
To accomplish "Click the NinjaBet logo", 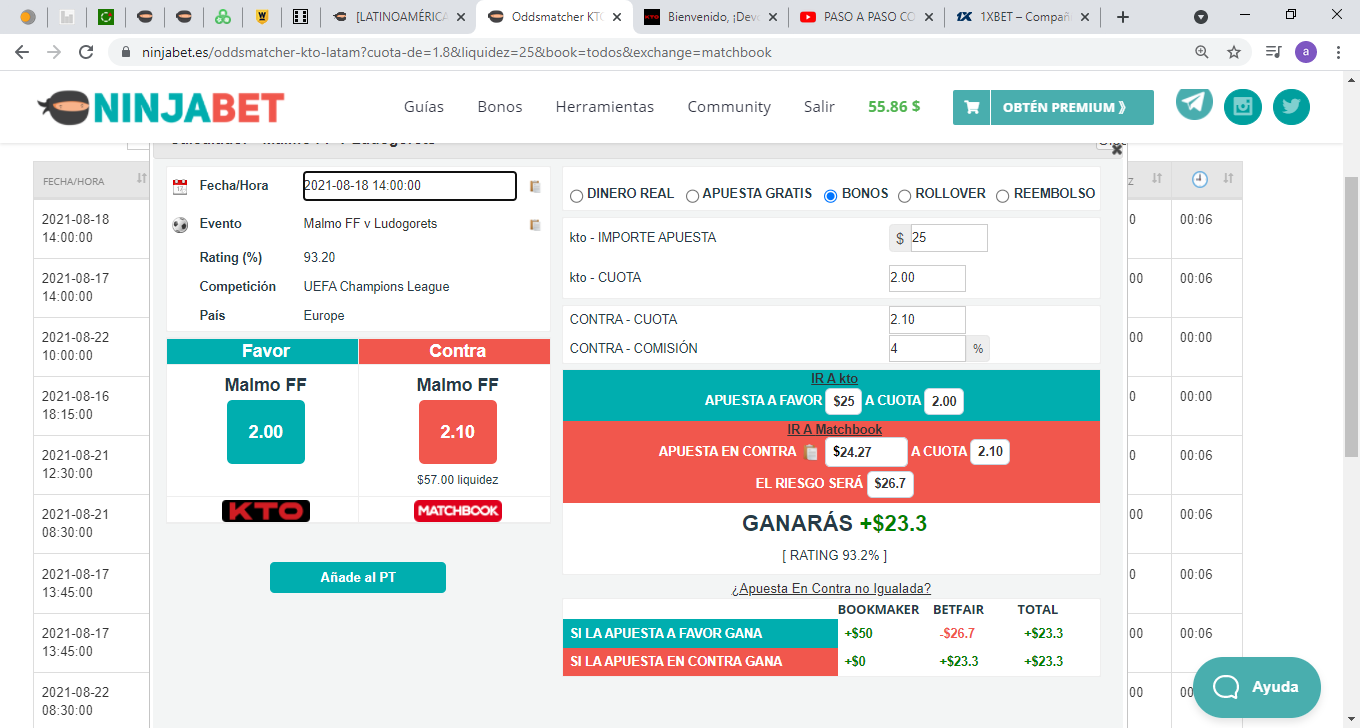I will (161, 107).
